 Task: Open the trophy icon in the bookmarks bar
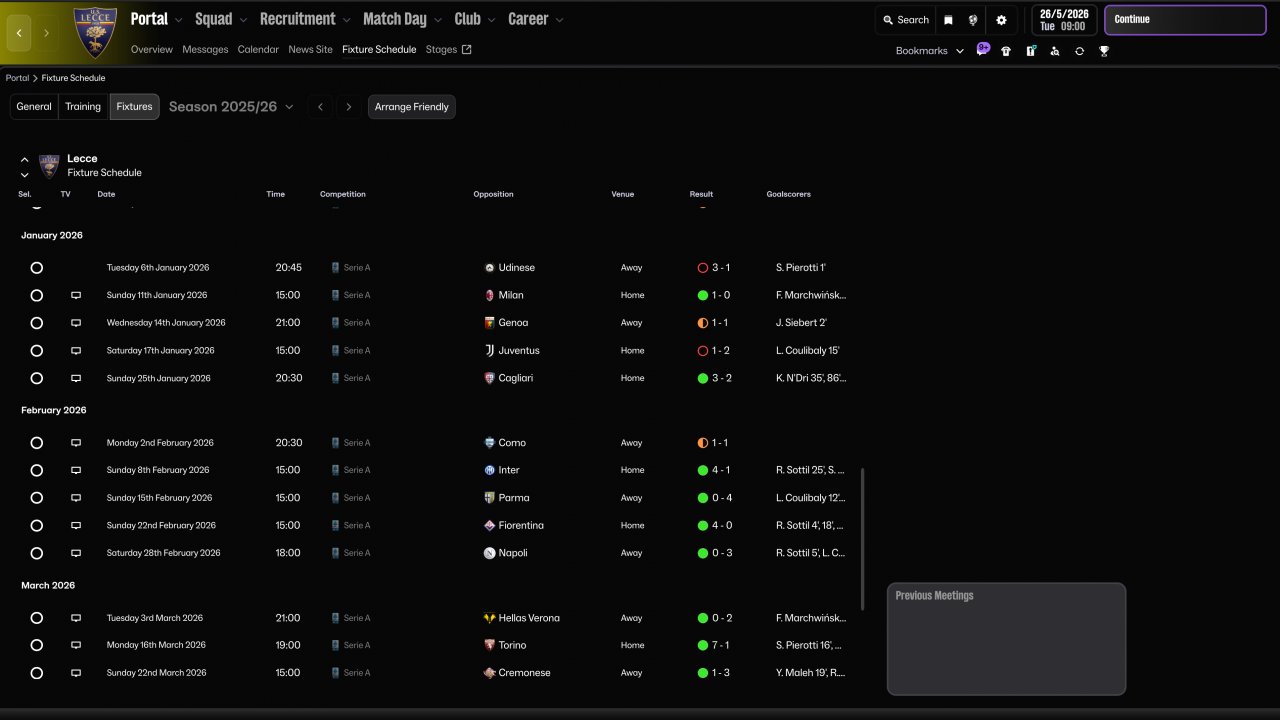(x=1104, y=51)
